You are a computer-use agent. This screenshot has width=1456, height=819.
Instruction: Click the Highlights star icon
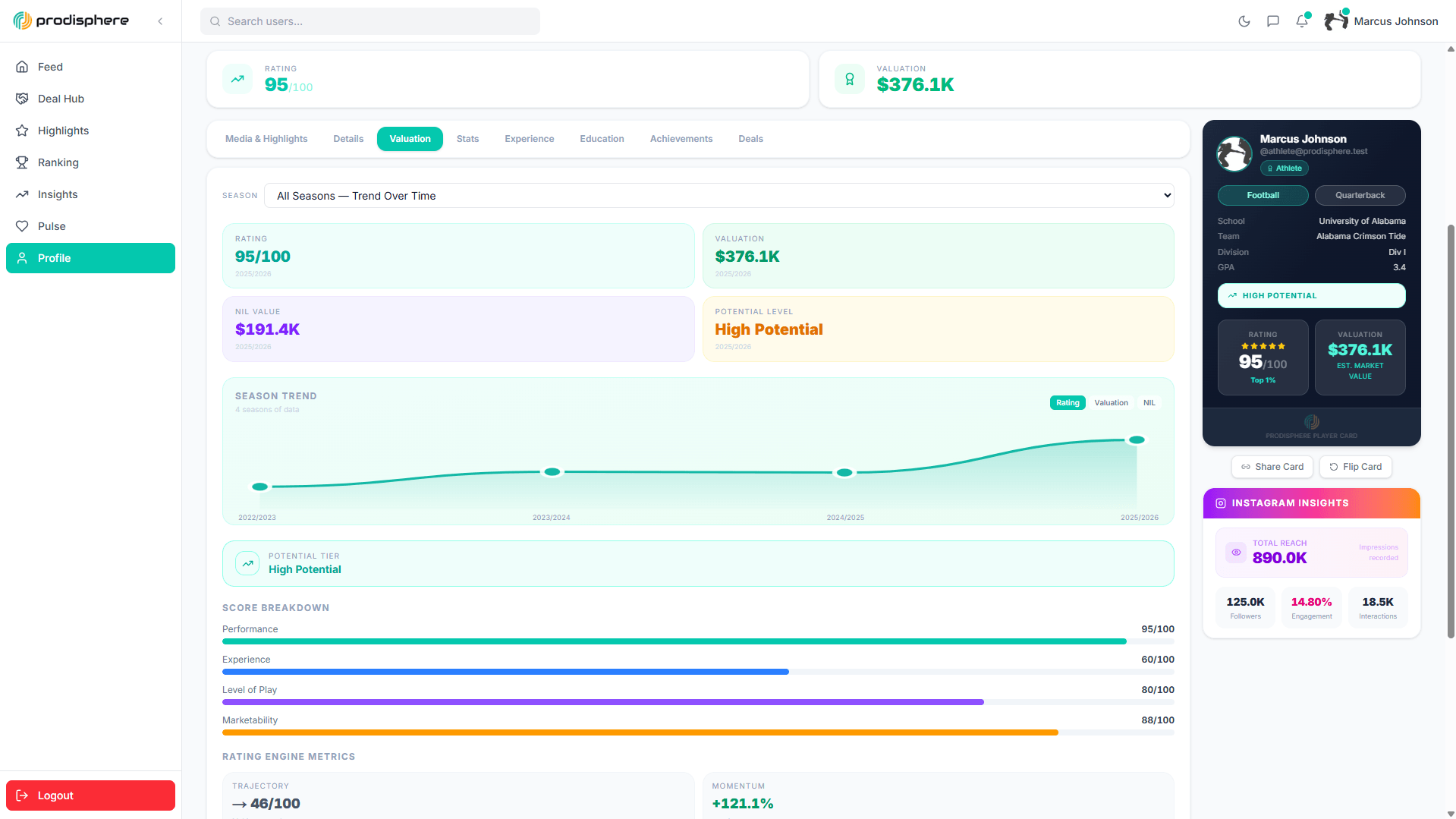pyautogui.click(x=22, y=131)
